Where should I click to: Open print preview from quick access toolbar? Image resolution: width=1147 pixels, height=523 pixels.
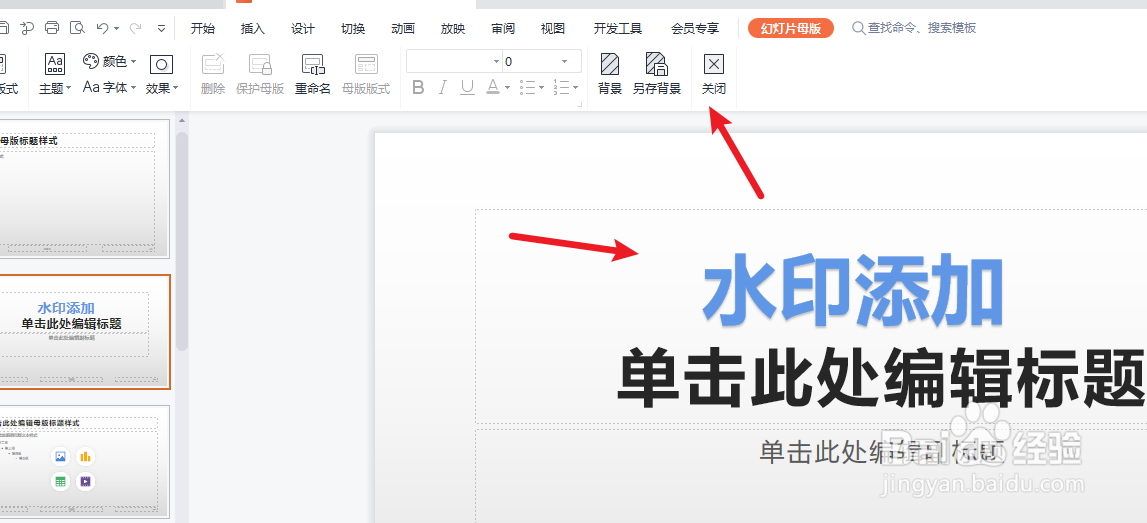point(77,29)
